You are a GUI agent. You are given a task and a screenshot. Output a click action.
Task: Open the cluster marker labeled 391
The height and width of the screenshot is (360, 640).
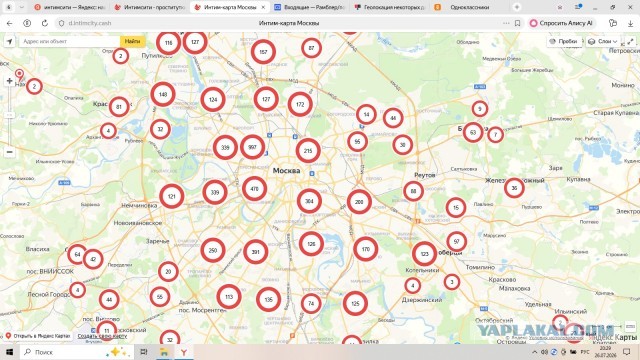tap(256, 252)
